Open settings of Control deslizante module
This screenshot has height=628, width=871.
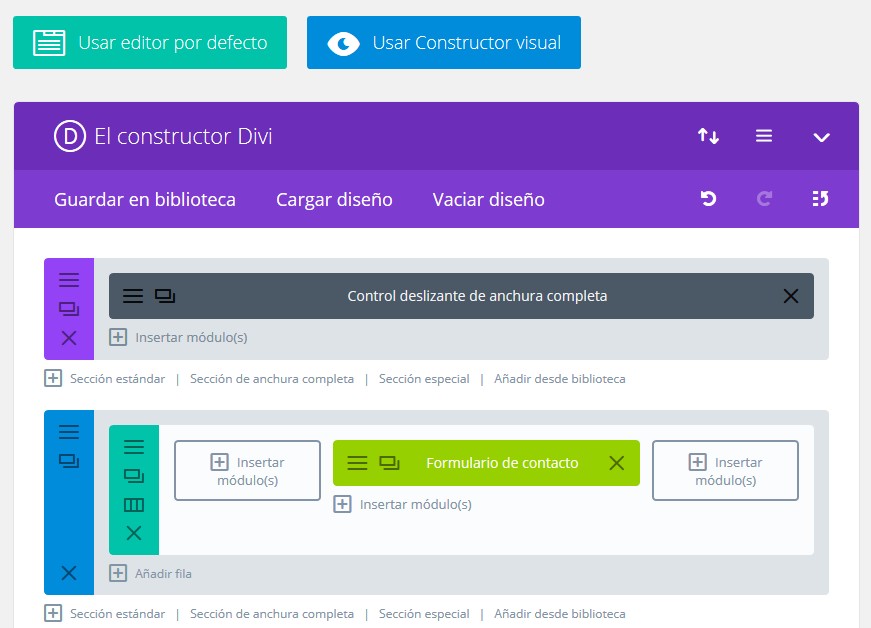(x=133, y=296)
